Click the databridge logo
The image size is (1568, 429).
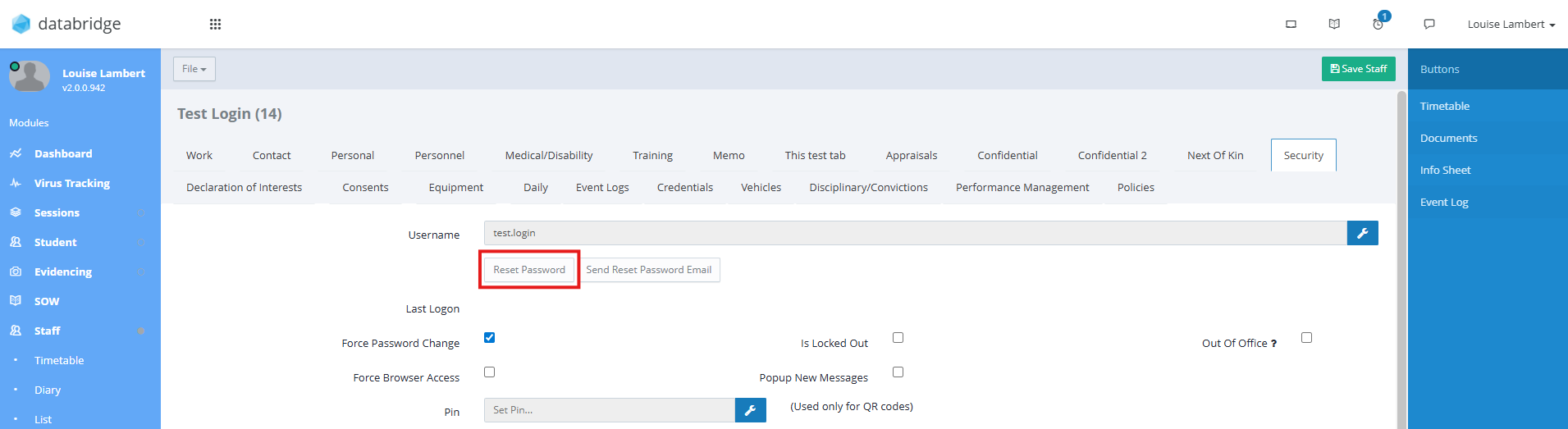(x=67, y=24)
